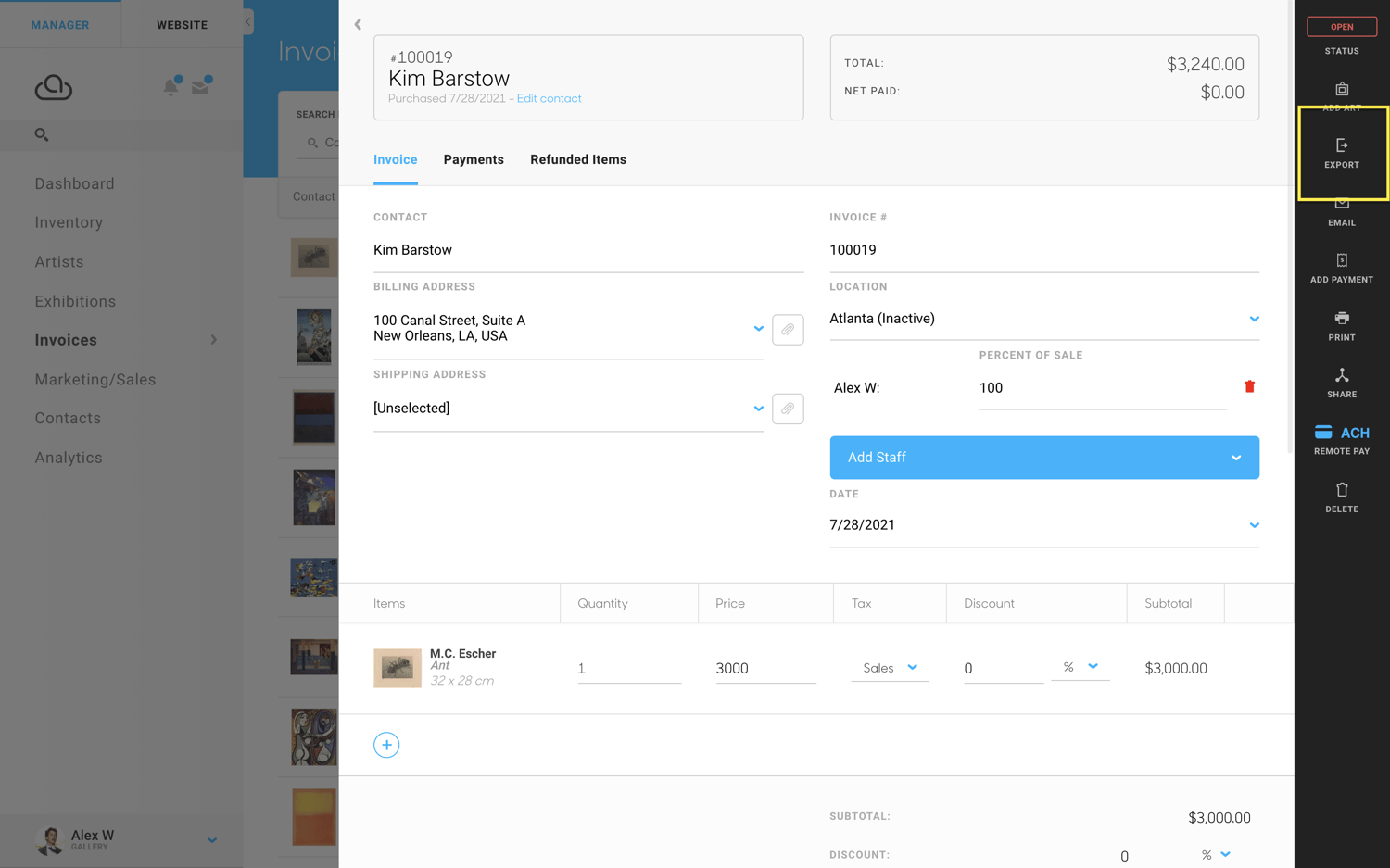
Task: Open the notifications bell
Action: coord(171,86)
